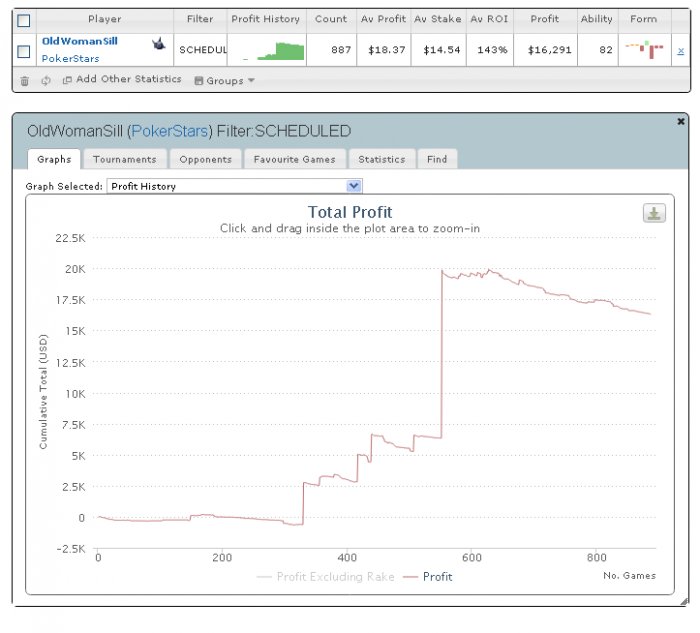The height and width of the screenshot is (633, 700).
Task: Open the Graph Selected dropdown arrow
Action: click(354, 186)
